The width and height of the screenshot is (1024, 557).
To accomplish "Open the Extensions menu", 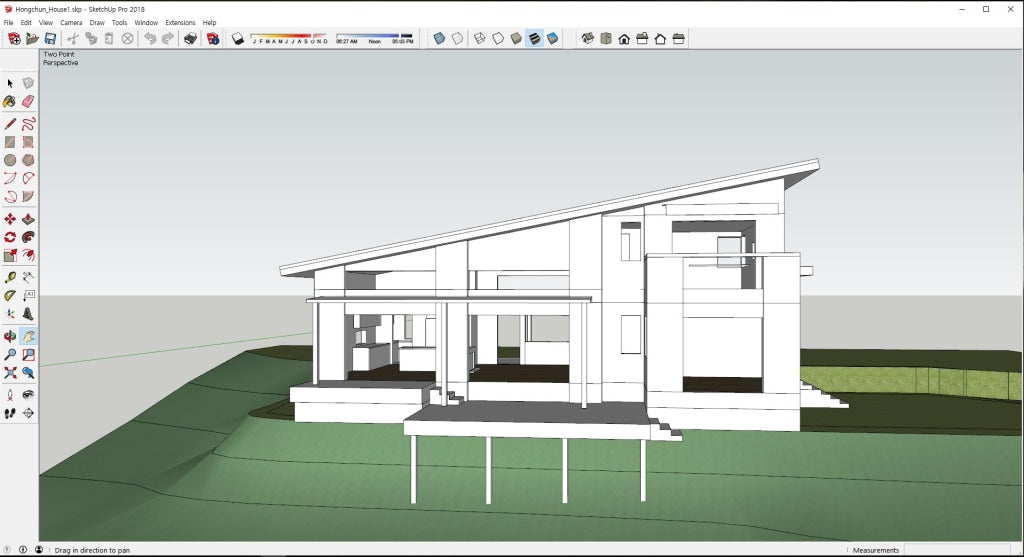I will coord(180,22).
